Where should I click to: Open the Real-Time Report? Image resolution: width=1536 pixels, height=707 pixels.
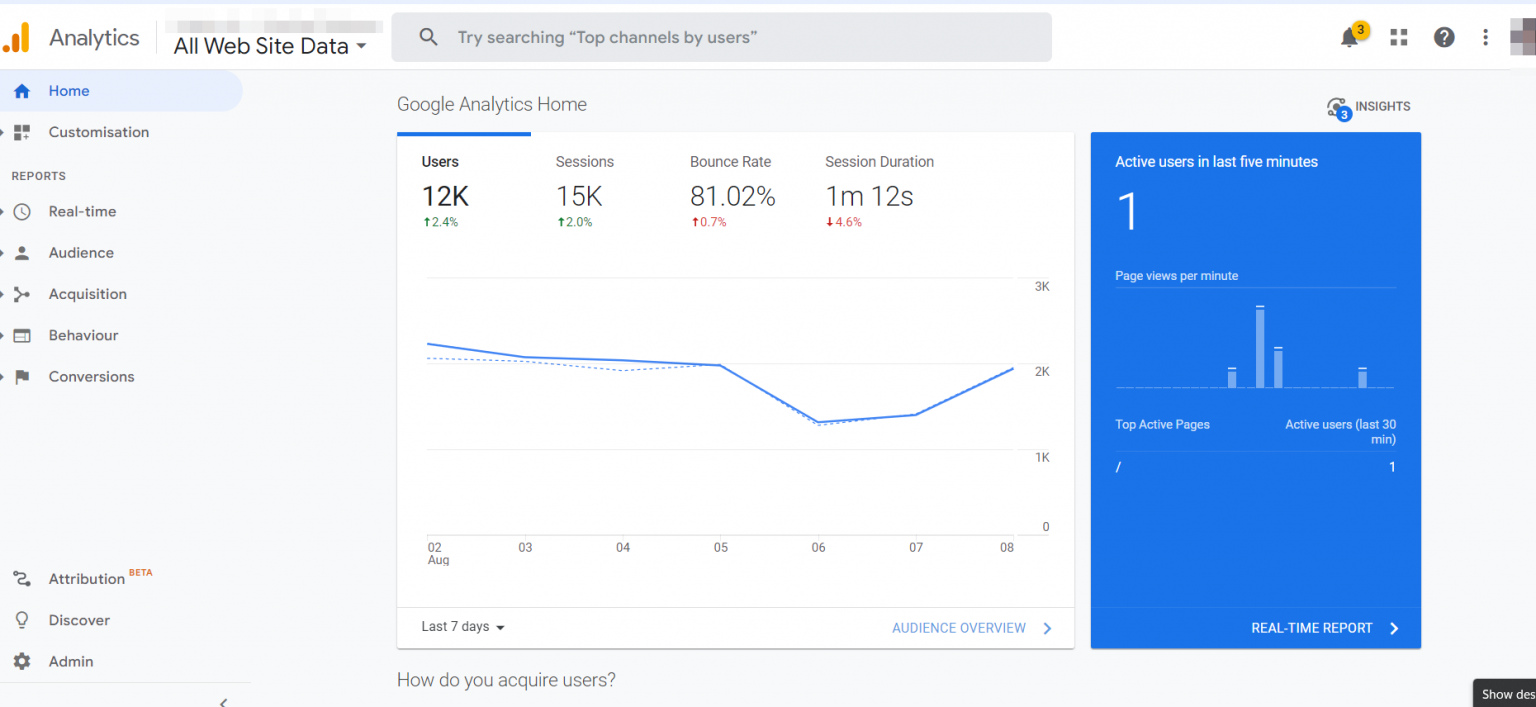click(1314, 627)
